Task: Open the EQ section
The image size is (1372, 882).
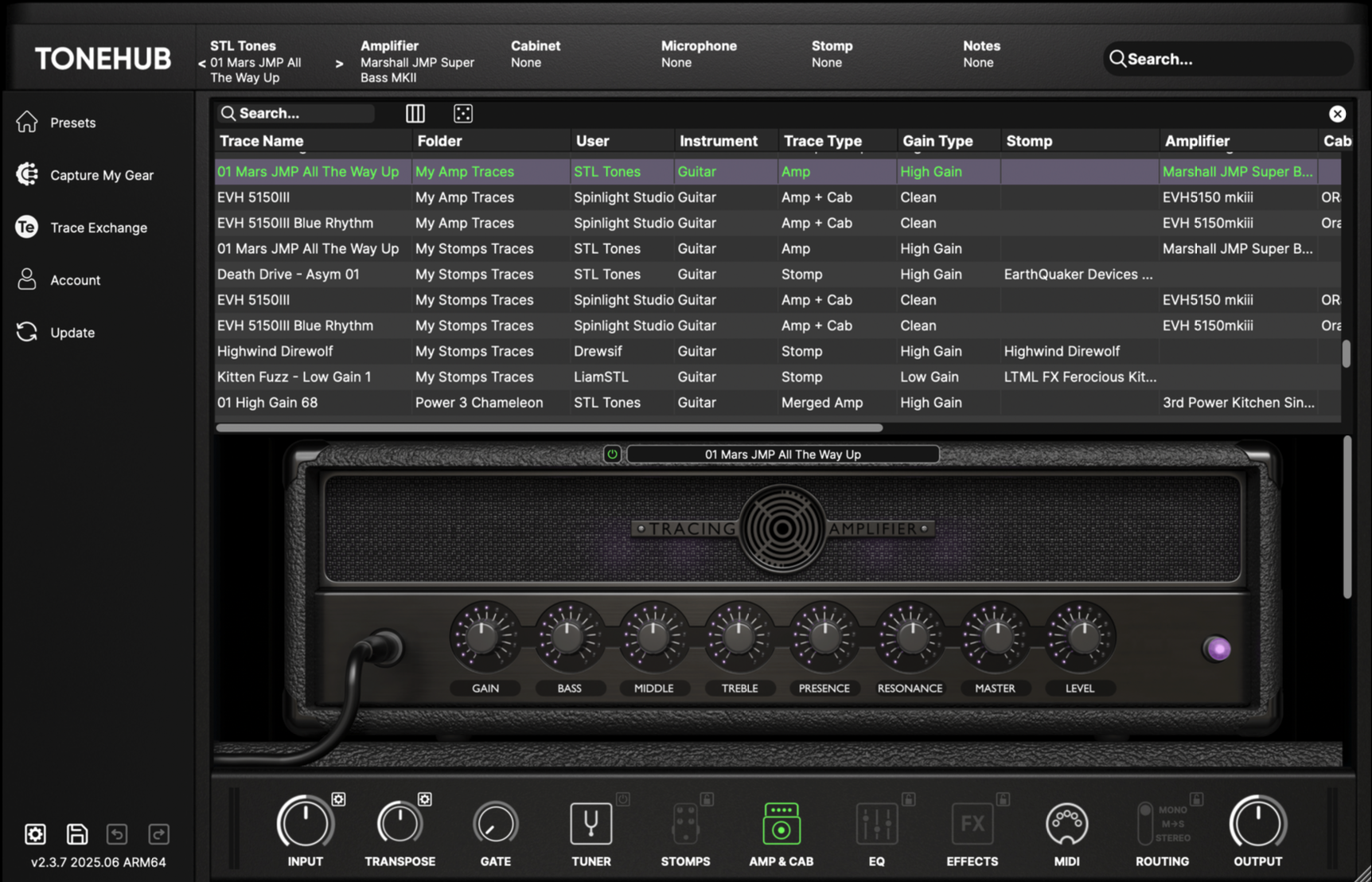Action: (876, 823)
